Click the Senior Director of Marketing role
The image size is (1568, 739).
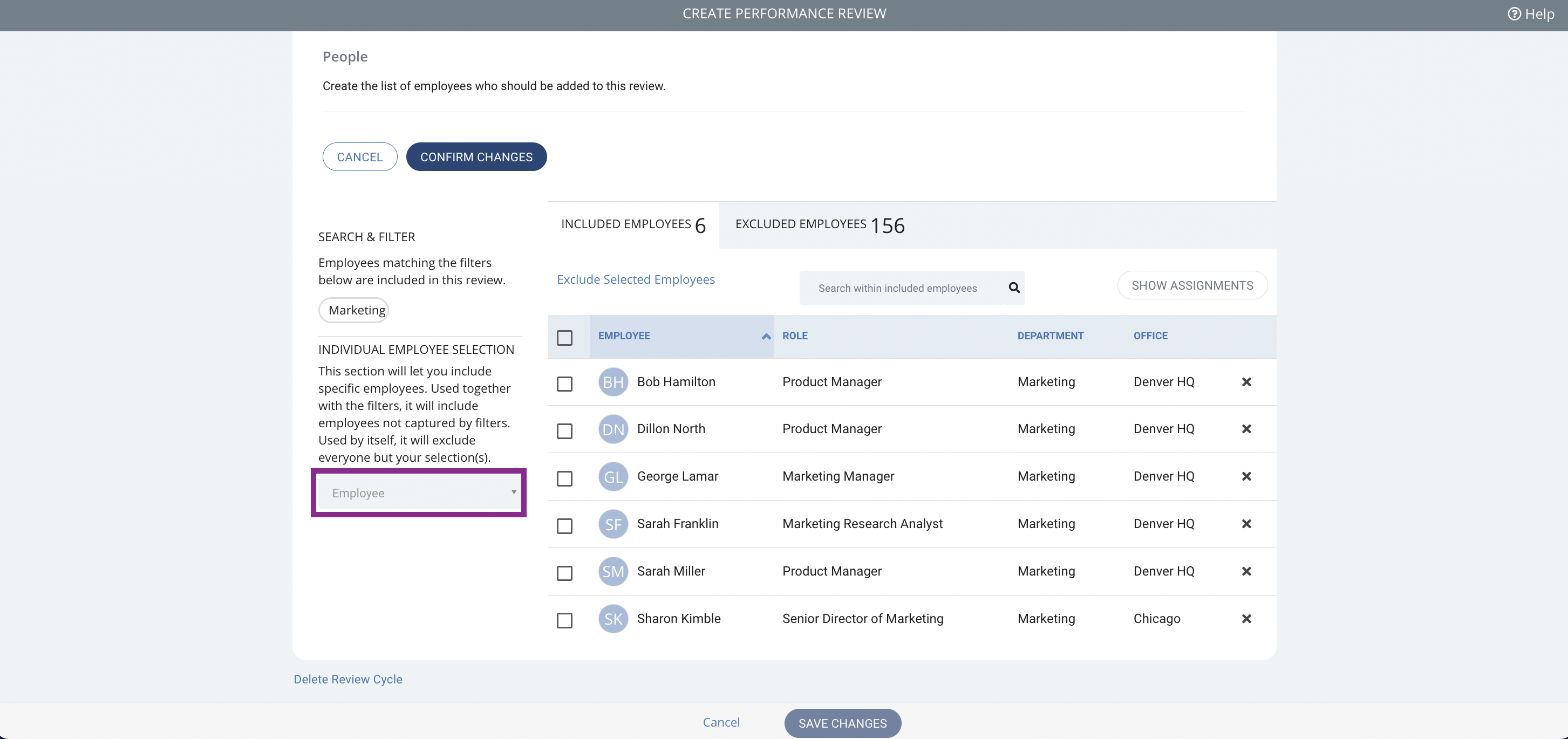863,619
